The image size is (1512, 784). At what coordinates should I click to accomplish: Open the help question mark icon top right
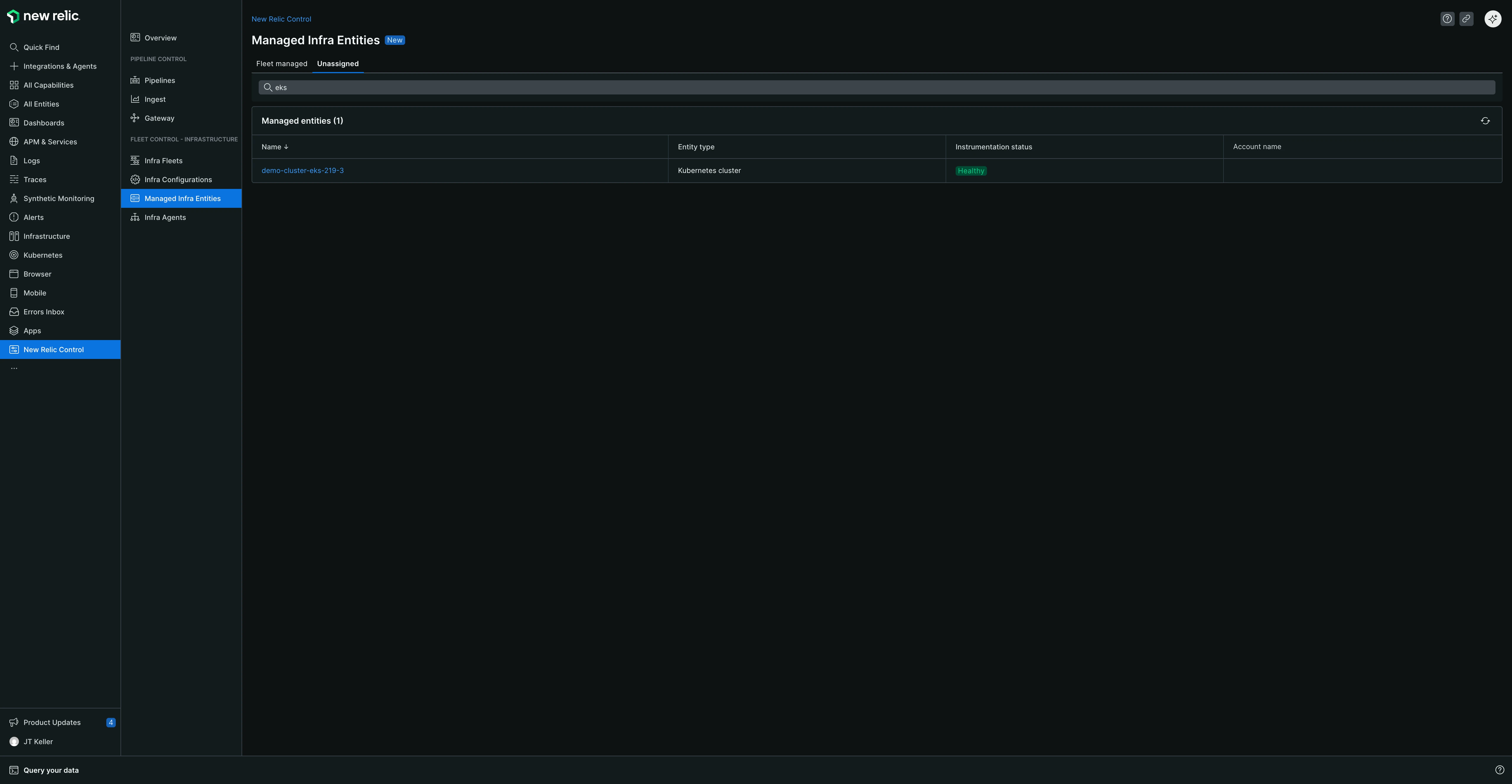tap(1447, 19)
